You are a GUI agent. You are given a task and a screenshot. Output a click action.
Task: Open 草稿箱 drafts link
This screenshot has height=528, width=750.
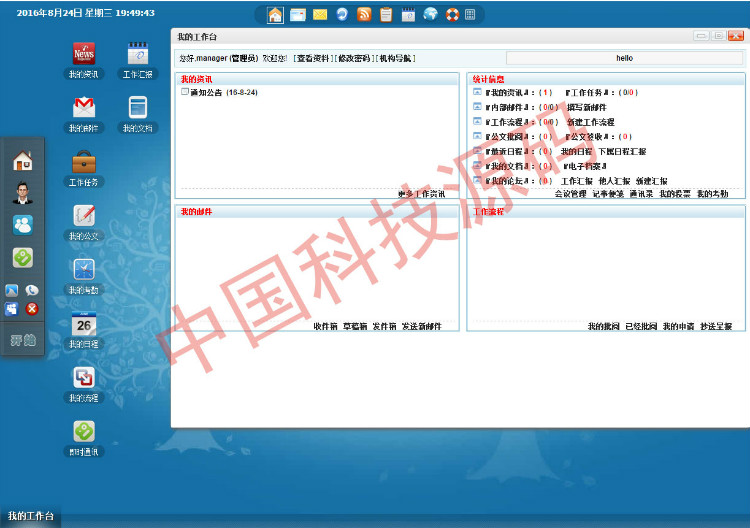point(355,326)
